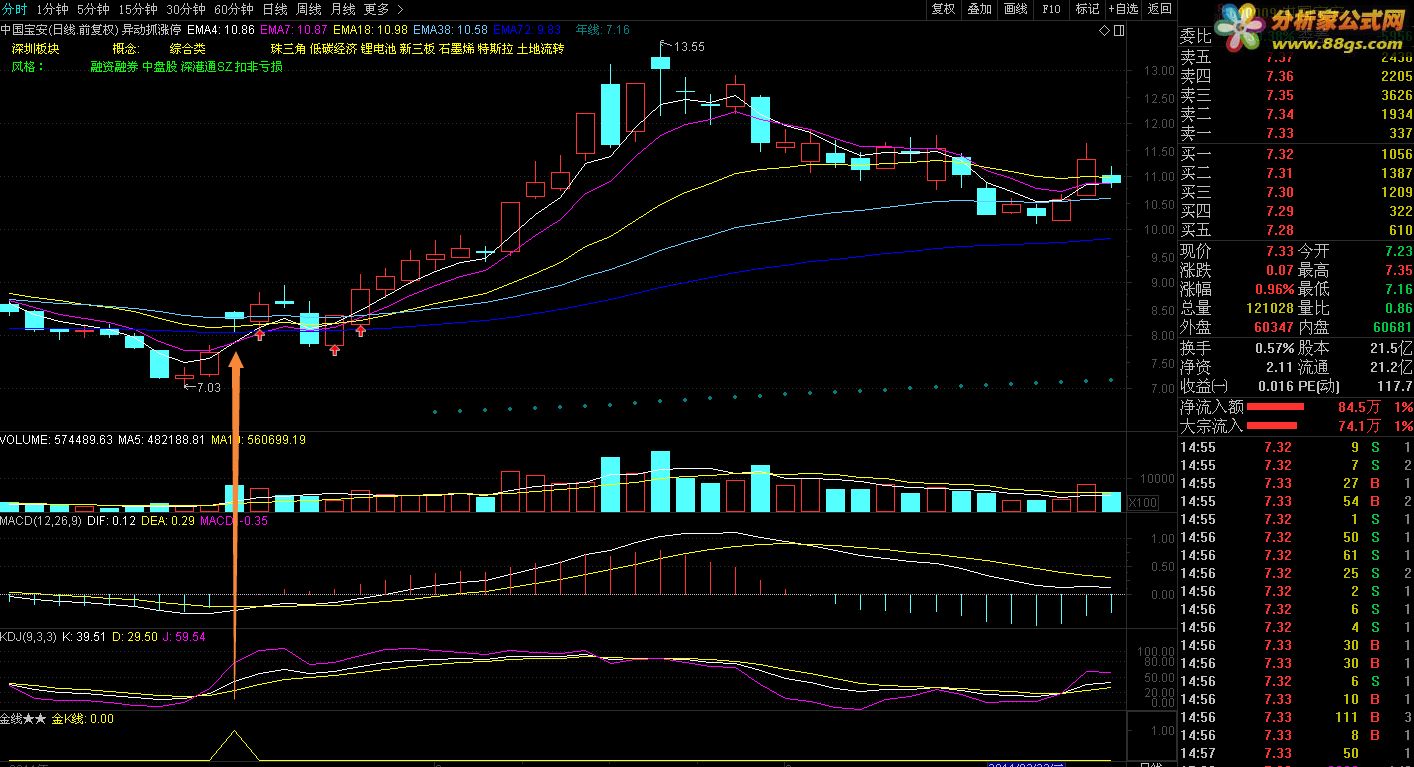Click the 异动抓涨停 indicator name
Image resolution: width=1414 pixels, height=767 pixels.
coord(150,31)
